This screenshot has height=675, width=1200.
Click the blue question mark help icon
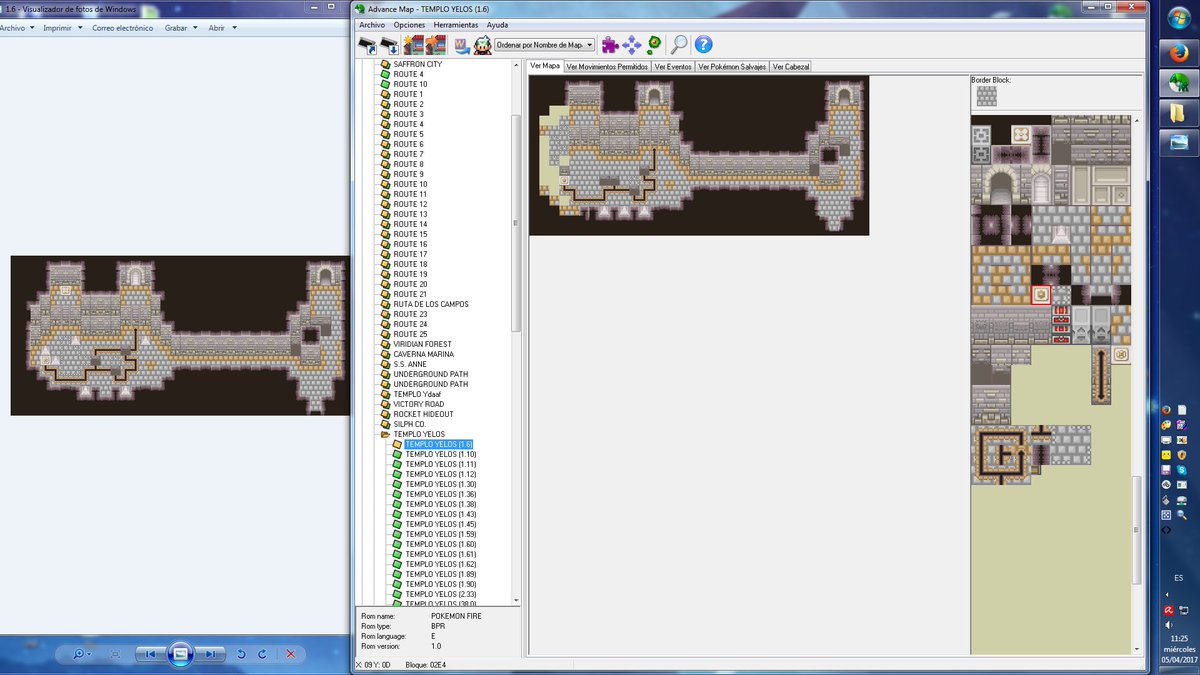click(703, 44)
